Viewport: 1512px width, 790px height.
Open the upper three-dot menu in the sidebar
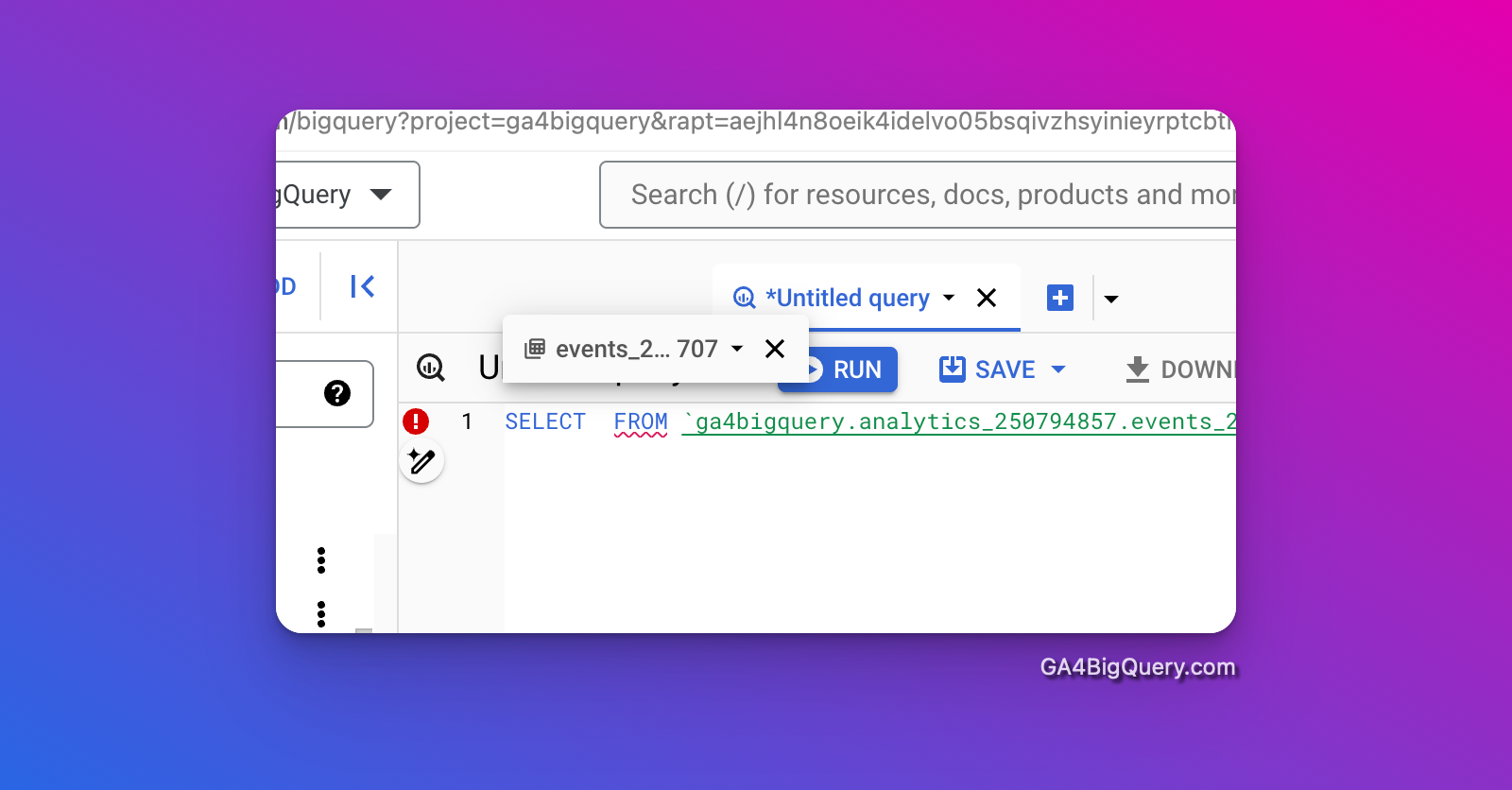pyautogui.click(x=321, y=560)
